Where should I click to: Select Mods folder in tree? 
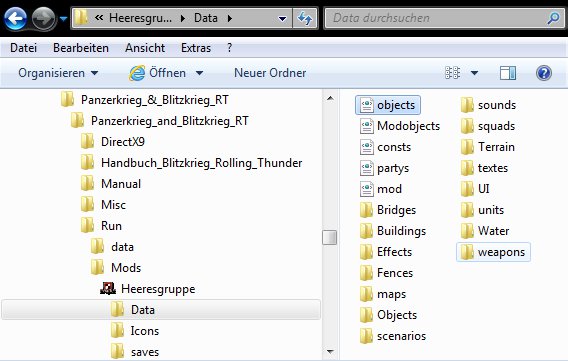pos(126,268)
